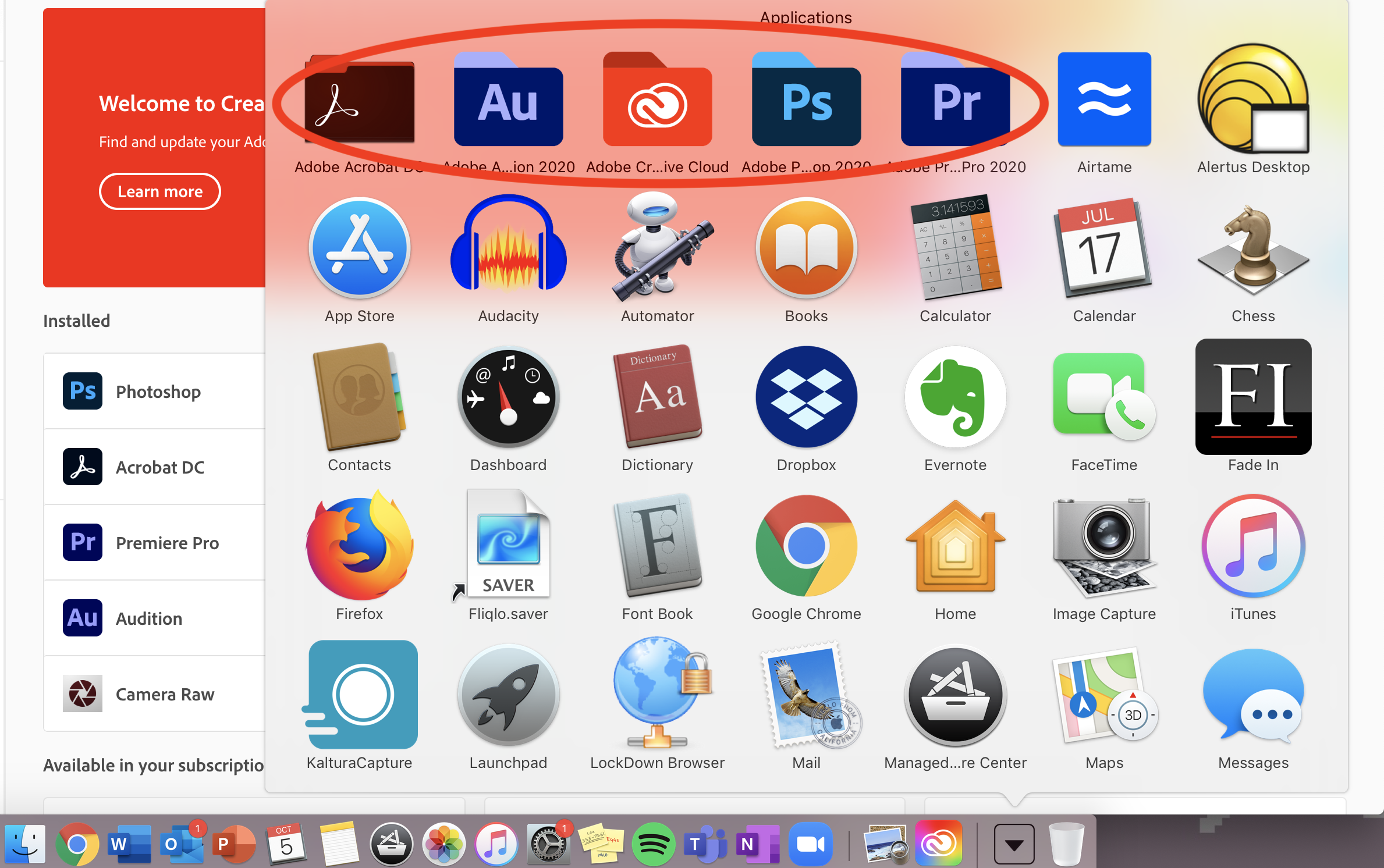The image size is (1384, 868).
Task: Select Camera Raw in the Installed list
Action: [164, 694]
